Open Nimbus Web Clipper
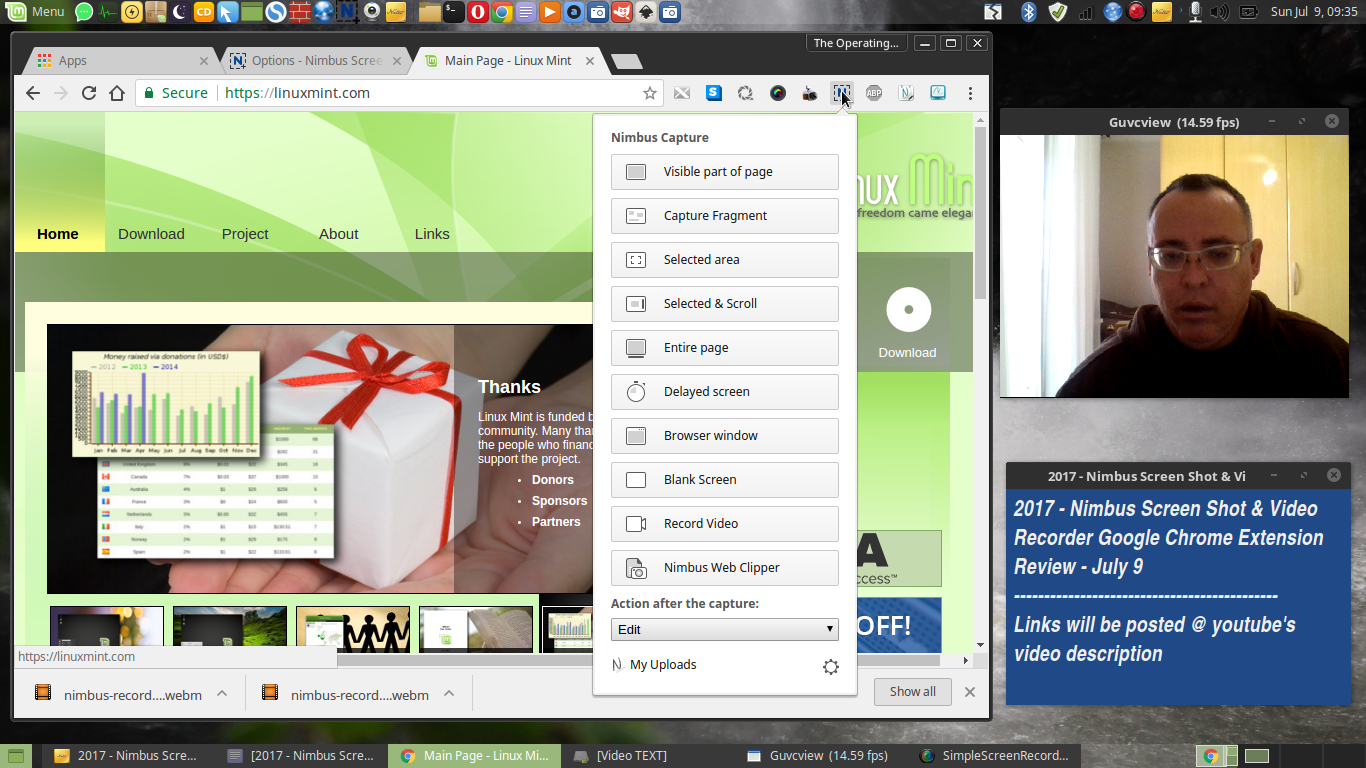This screenshot has height=768, width=1366. click(724, 568)
